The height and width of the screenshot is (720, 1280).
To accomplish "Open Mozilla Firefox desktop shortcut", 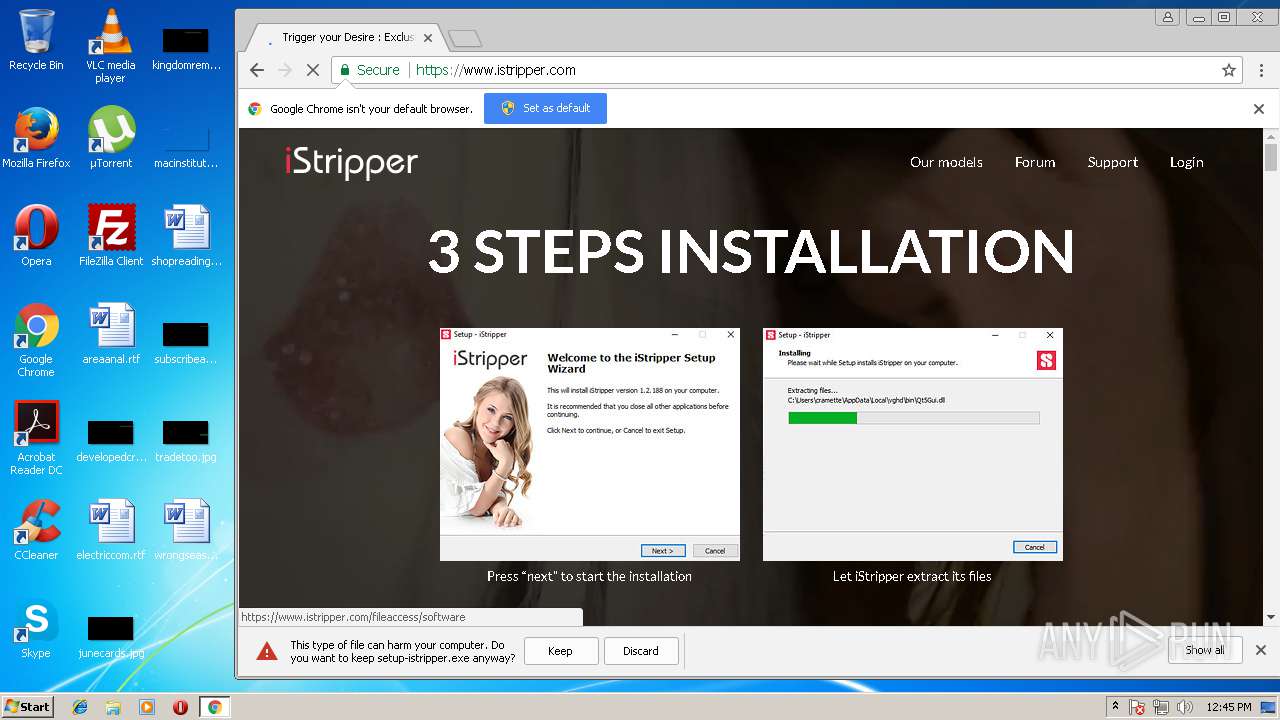I will 36,138.
